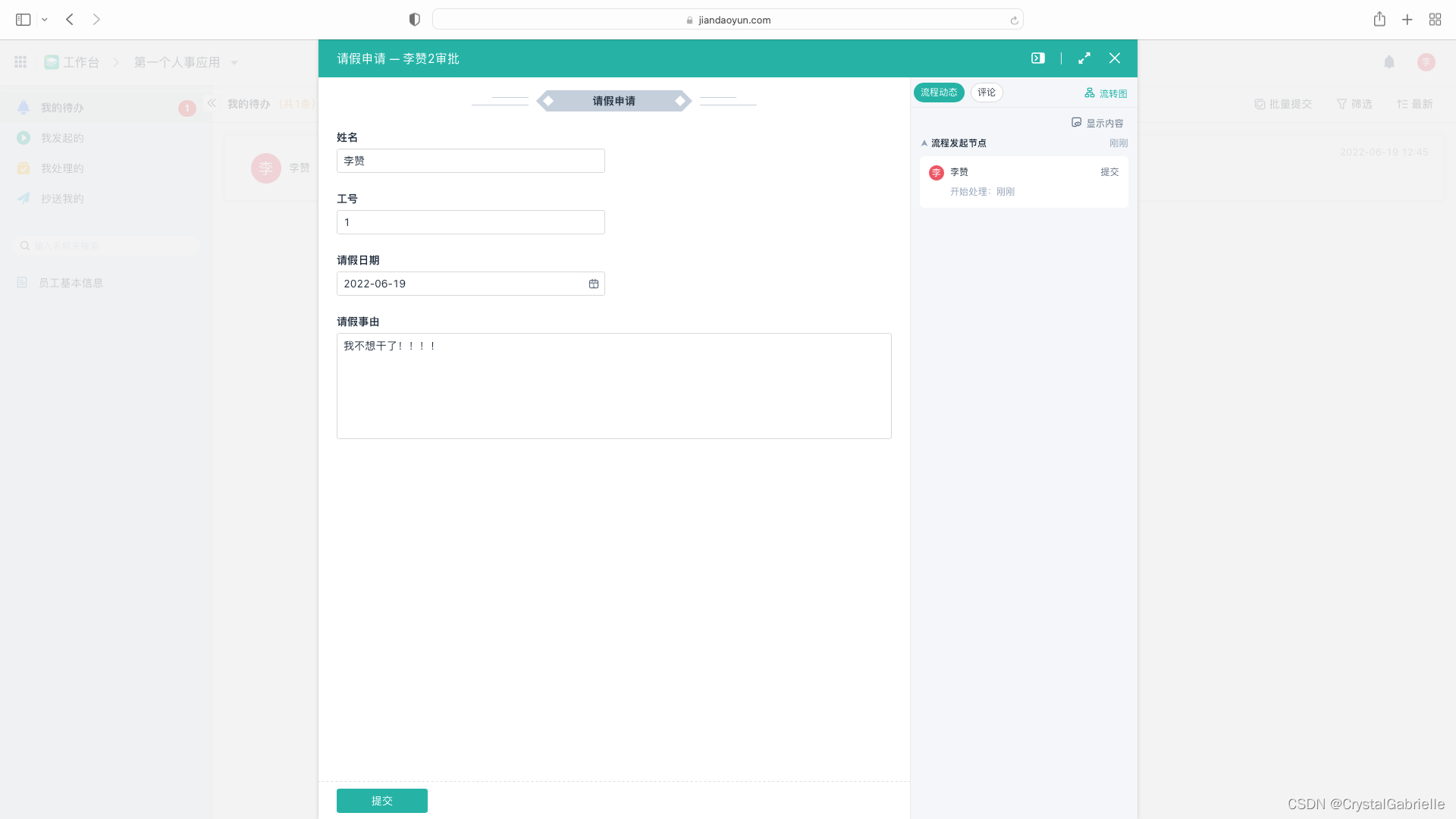
Task: Open the apps grid icon
Action: pyautogui.click(x=20, y=62)
